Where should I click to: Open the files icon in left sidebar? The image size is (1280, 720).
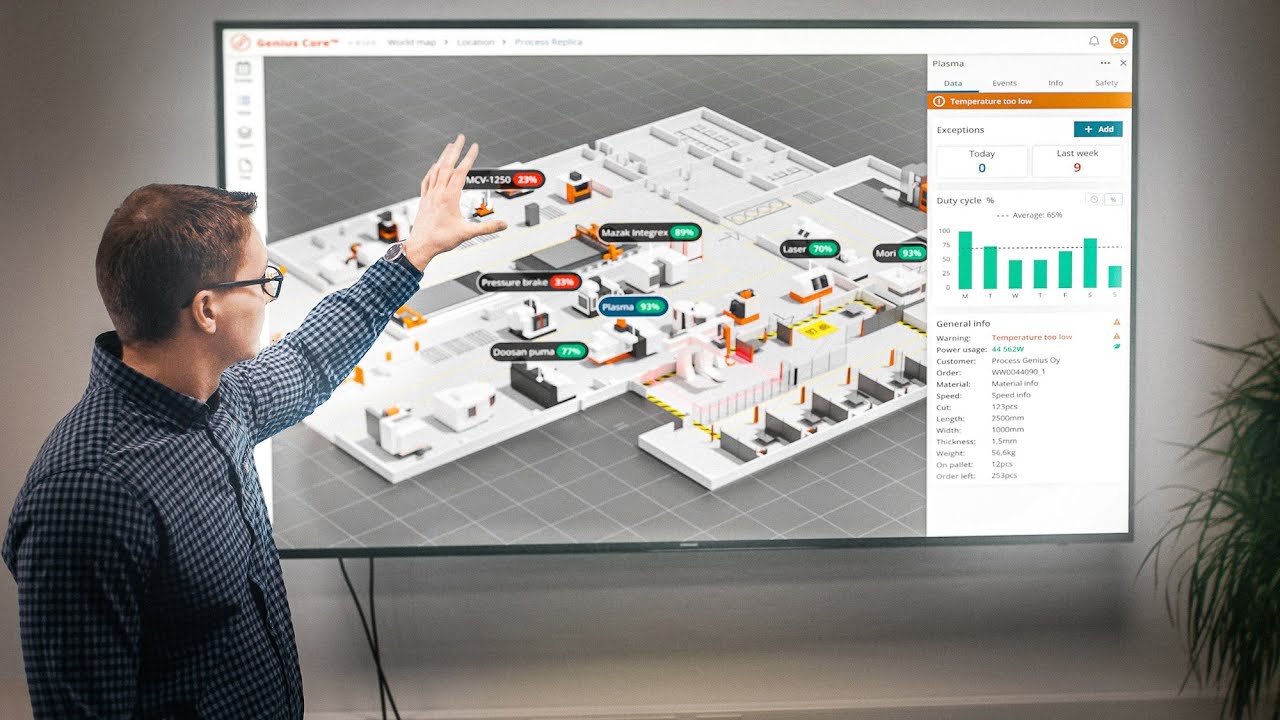click(x=245, y=167)
